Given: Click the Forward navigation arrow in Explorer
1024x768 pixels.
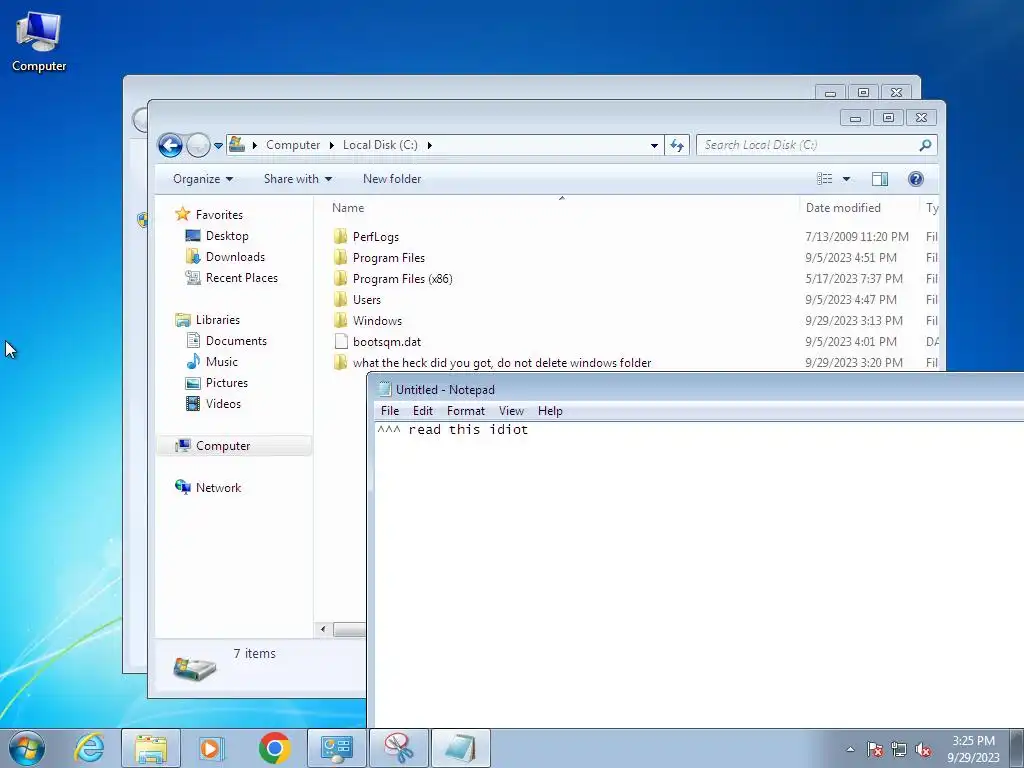Looking at the screenshot, I should (x=198, y=145).
